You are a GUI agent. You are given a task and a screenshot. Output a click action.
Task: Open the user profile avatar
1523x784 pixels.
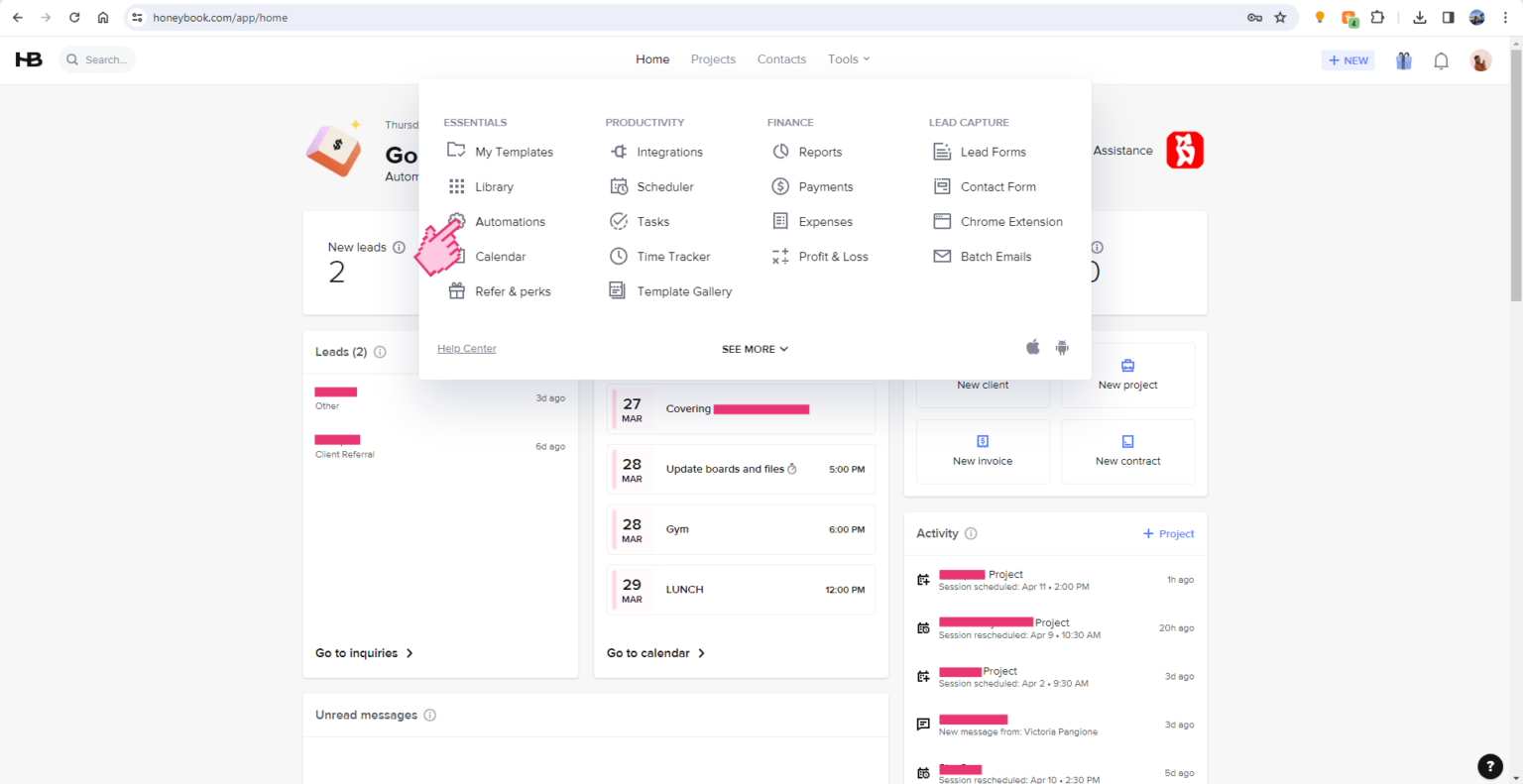coord(1480,60)
